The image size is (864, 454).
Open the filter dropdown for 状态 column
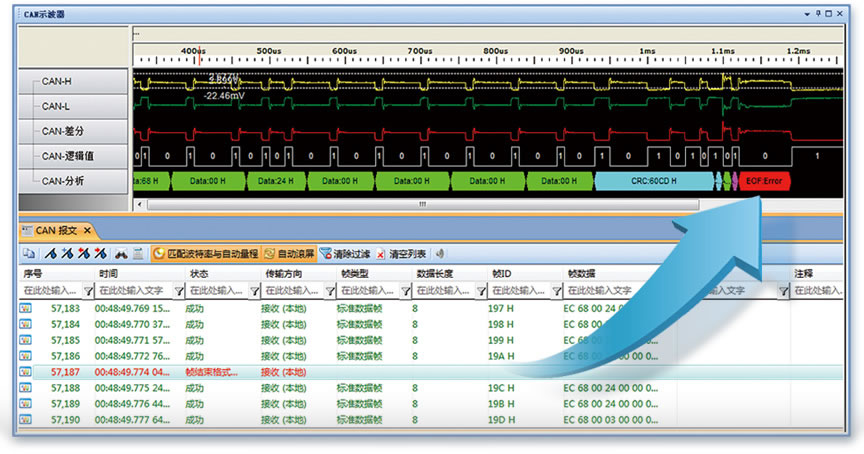253,291
